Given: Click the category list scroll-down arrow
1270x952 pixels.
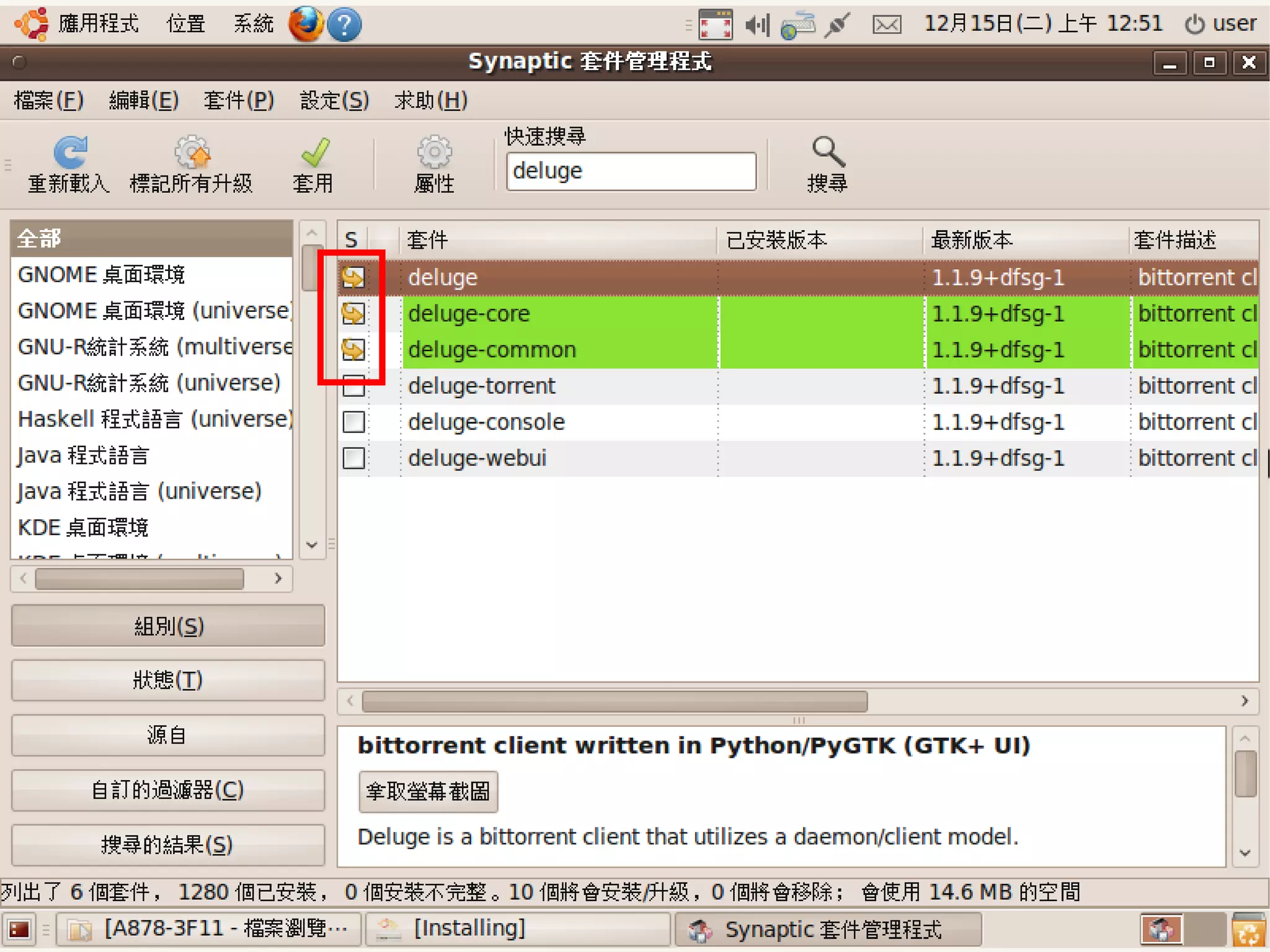Looking at the screenshot, I should coord(312,545).
